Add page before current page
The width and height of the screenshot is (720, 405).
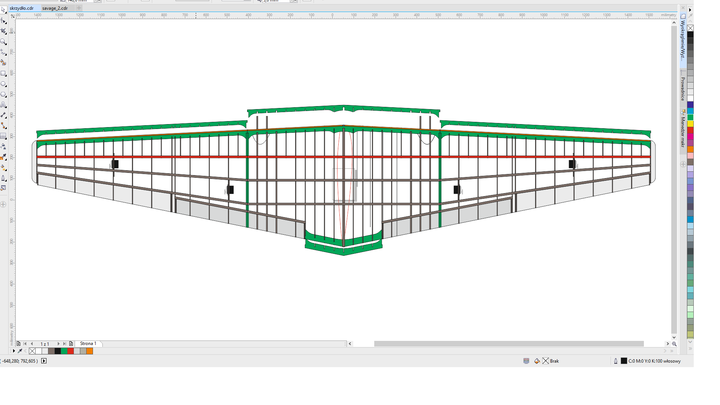[18, 343]
